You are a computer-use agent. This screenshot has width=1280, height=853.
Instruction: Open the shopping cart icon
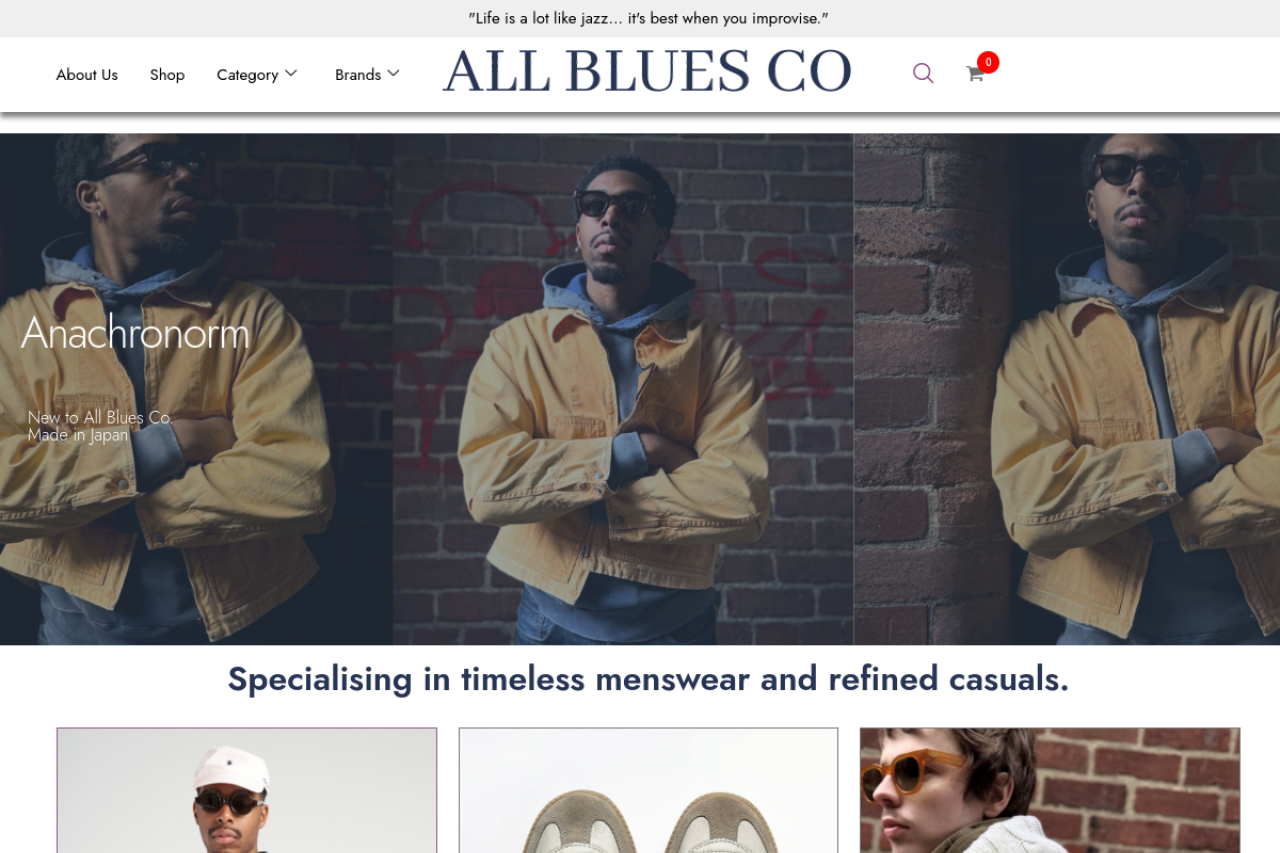pos(975,73)
